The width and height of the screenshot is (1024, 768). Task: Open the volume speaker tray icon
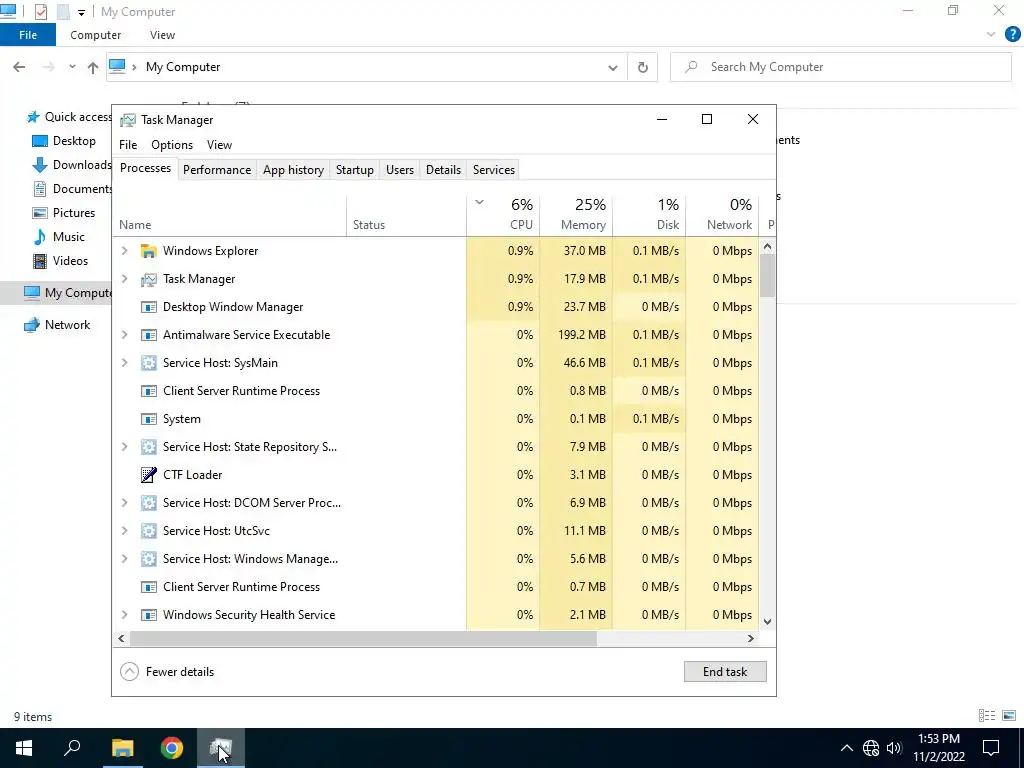pyautogui.click(x=894, y=748)
